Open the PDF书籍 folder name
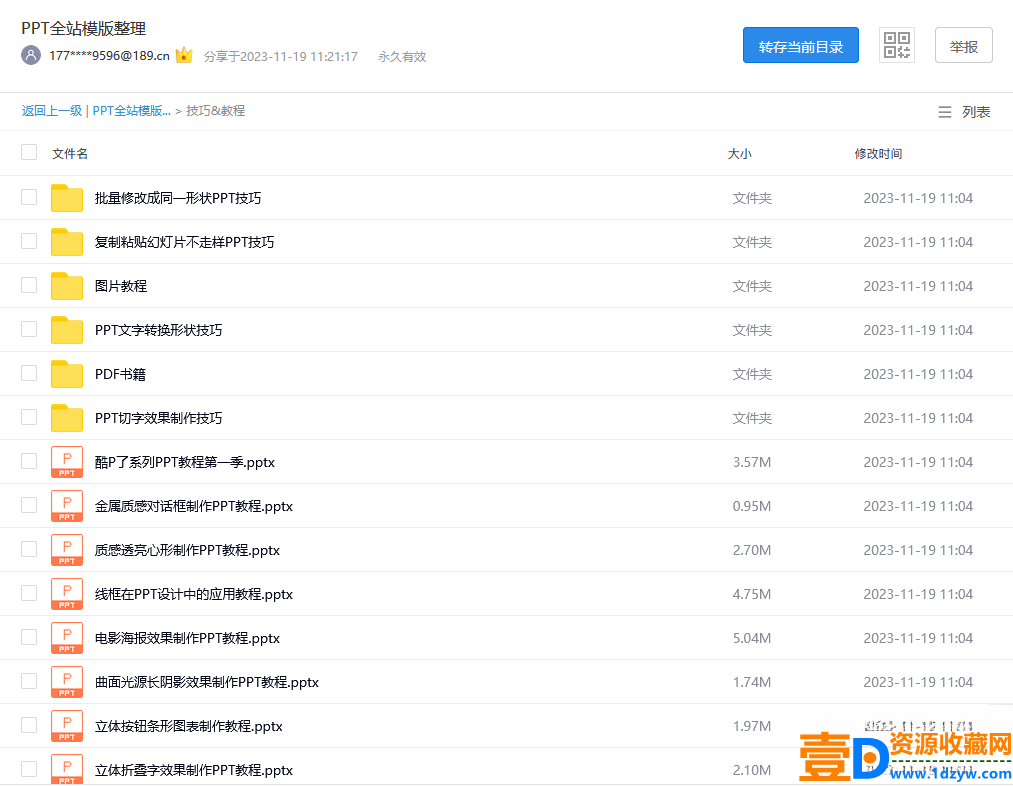Image resolution: width=1013 pixels, height=786 pixels. [120, 374]
